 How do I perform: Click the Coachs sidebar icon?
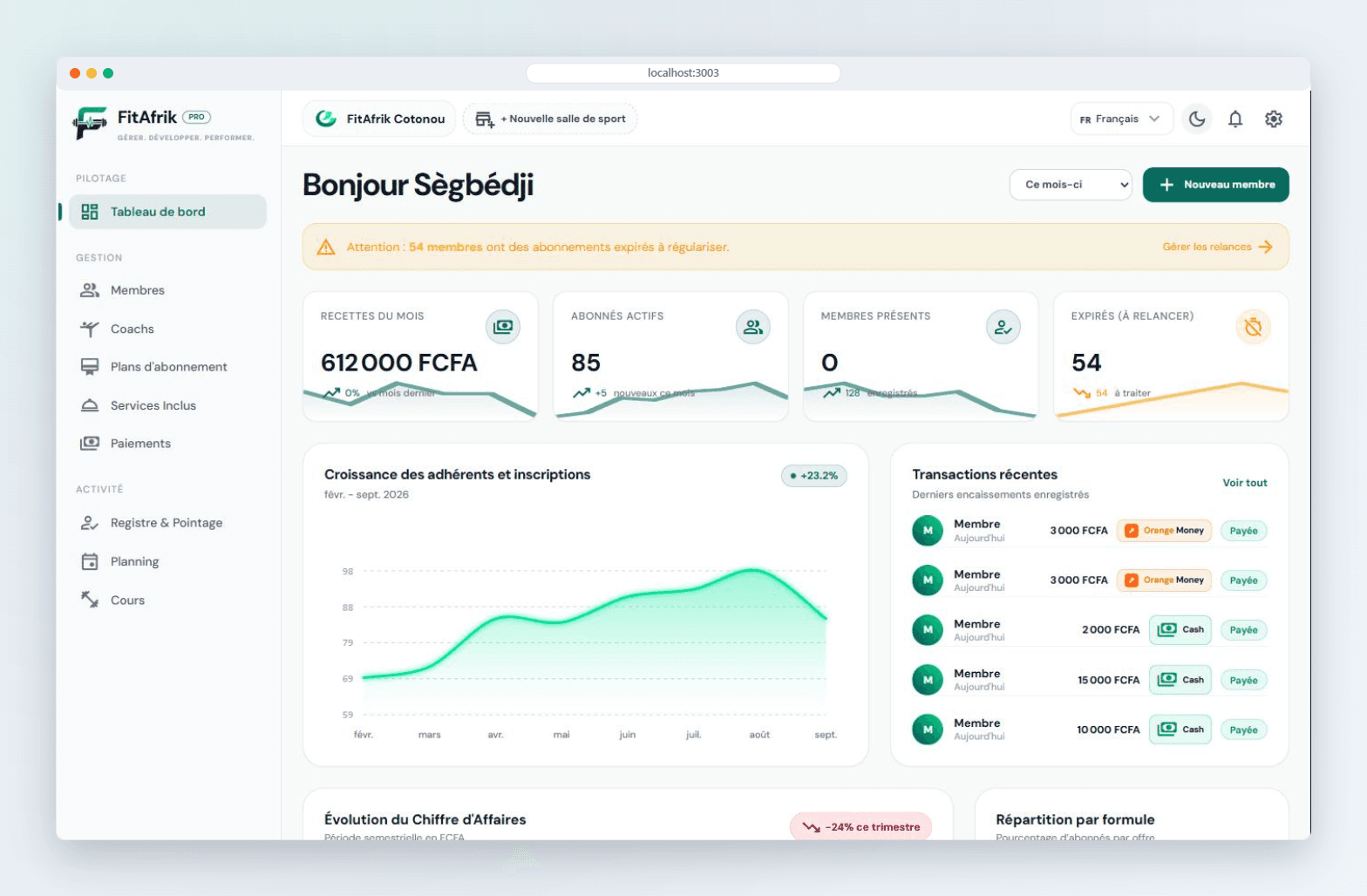pos(90,329)
